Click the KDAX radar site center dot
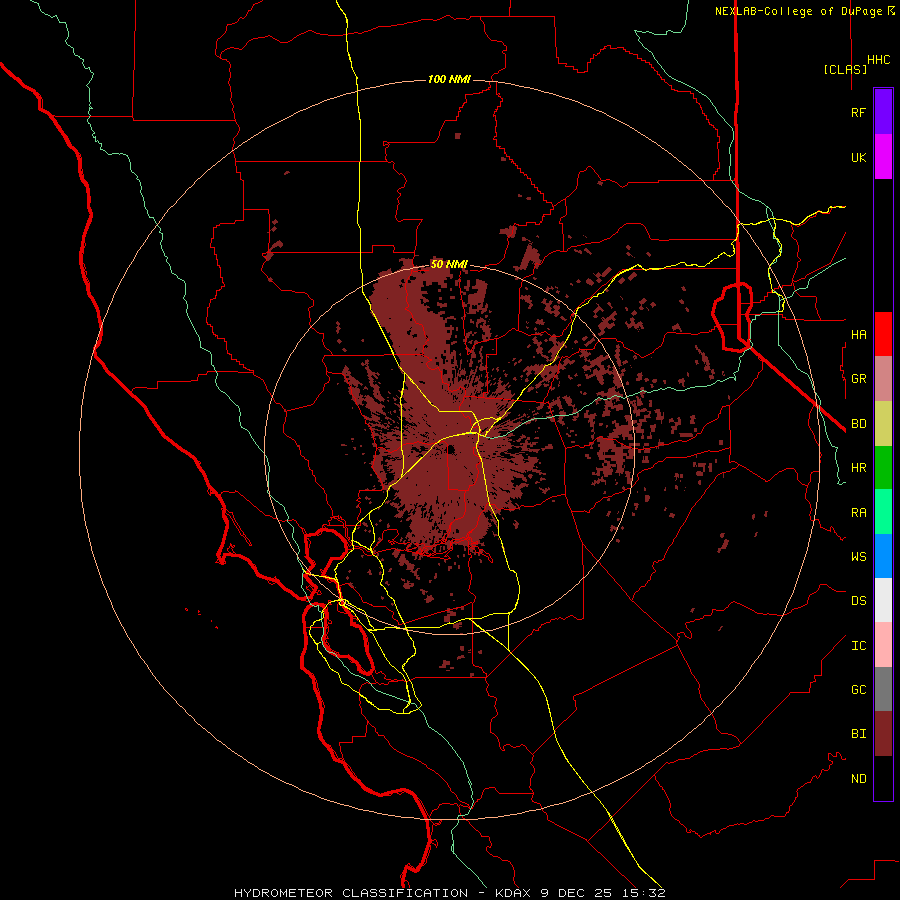The image size is (900, 900). (x=451, y=449)
